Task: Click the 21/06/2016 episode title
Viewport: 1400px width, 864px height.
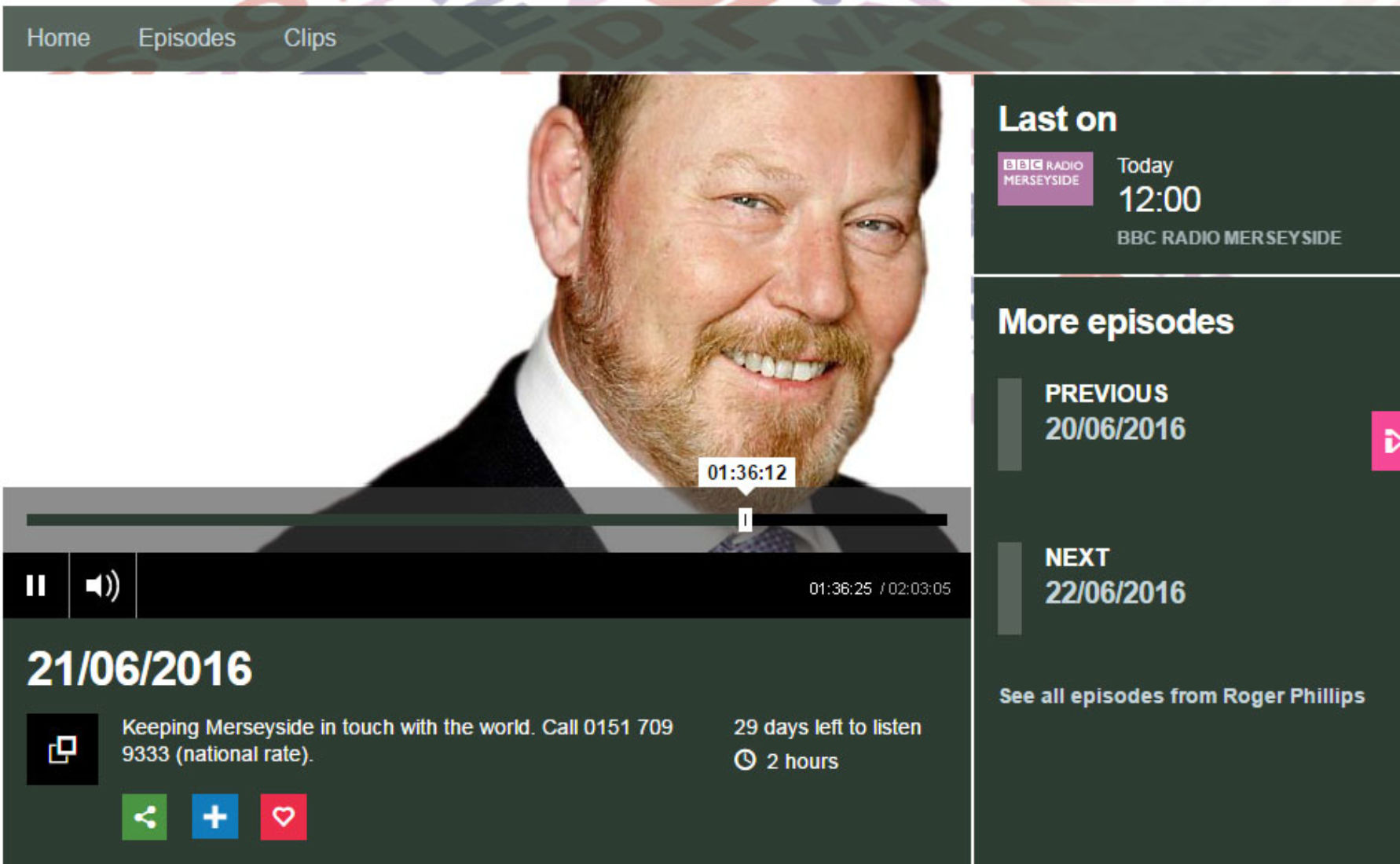Action: point(140,669)
